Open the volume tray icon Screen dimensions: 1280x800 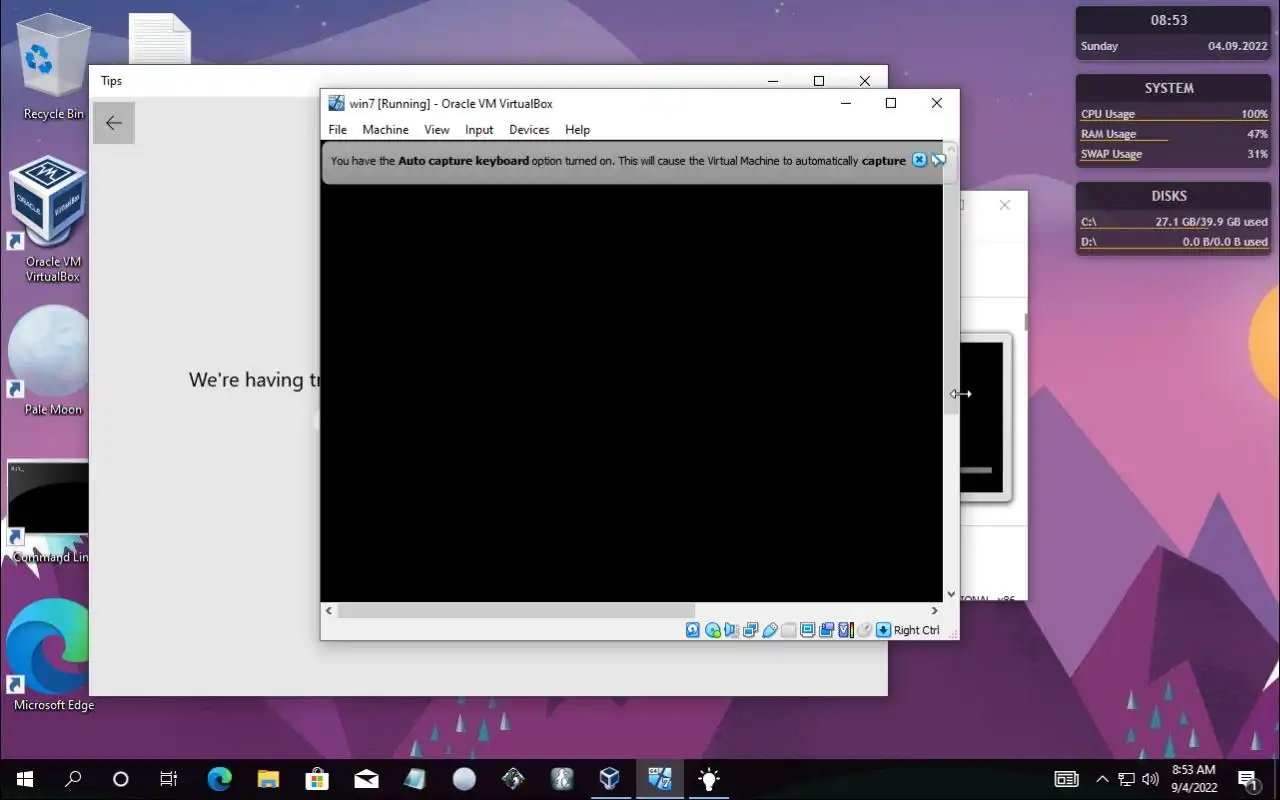tap(1150, 779)
